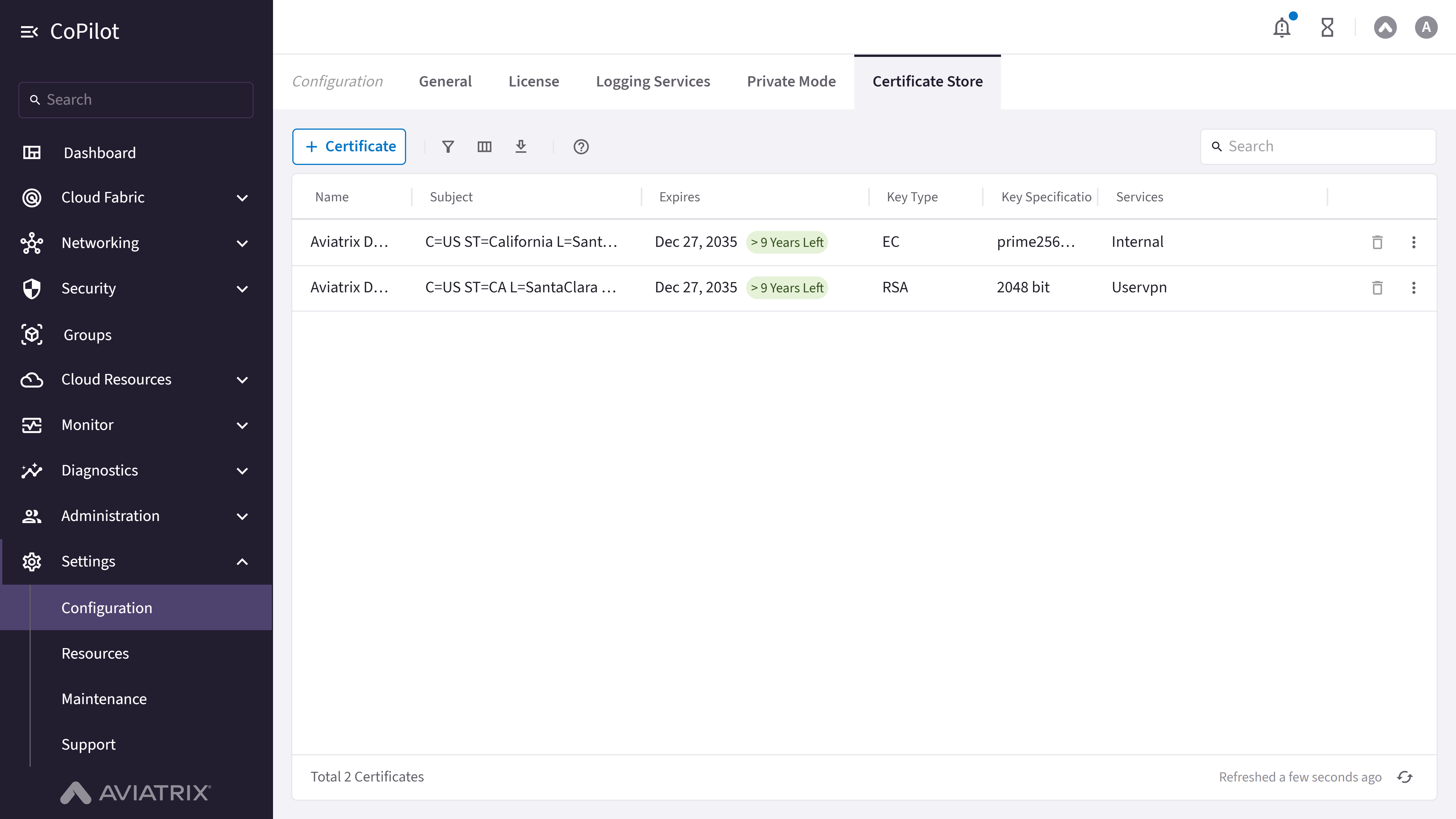The image size is (1456, 819).
Task: Delete the Uservpn certificate row
Action: pyautogui.click(x=1378, y=288)
